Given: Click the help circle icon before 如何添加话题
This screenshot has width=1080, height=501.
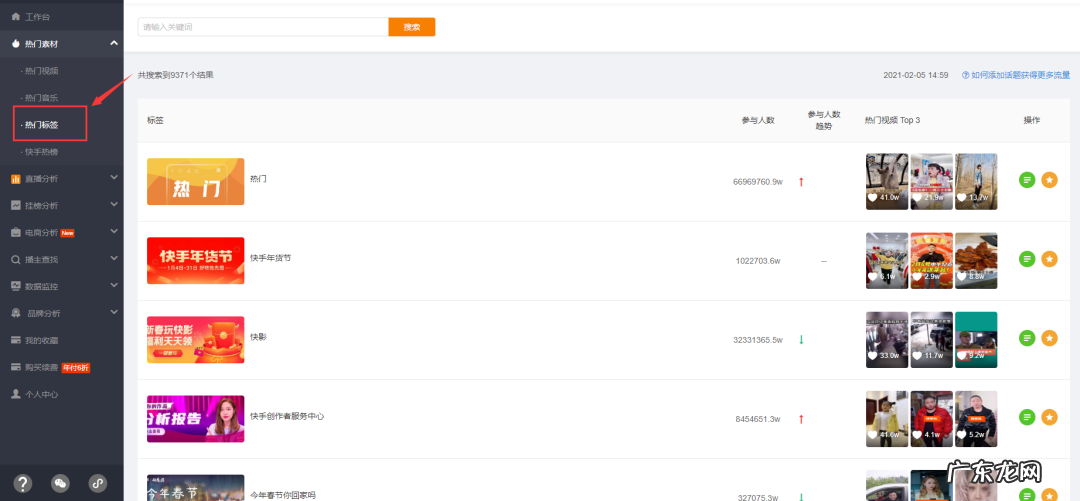Looking at the screenshot, I should pyautogui.click(x=966, y=75).
